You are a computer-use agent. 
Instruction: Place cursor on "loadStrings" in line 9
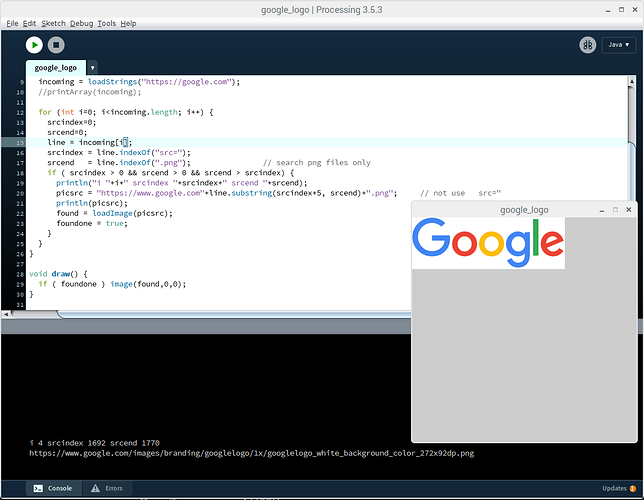112,82
